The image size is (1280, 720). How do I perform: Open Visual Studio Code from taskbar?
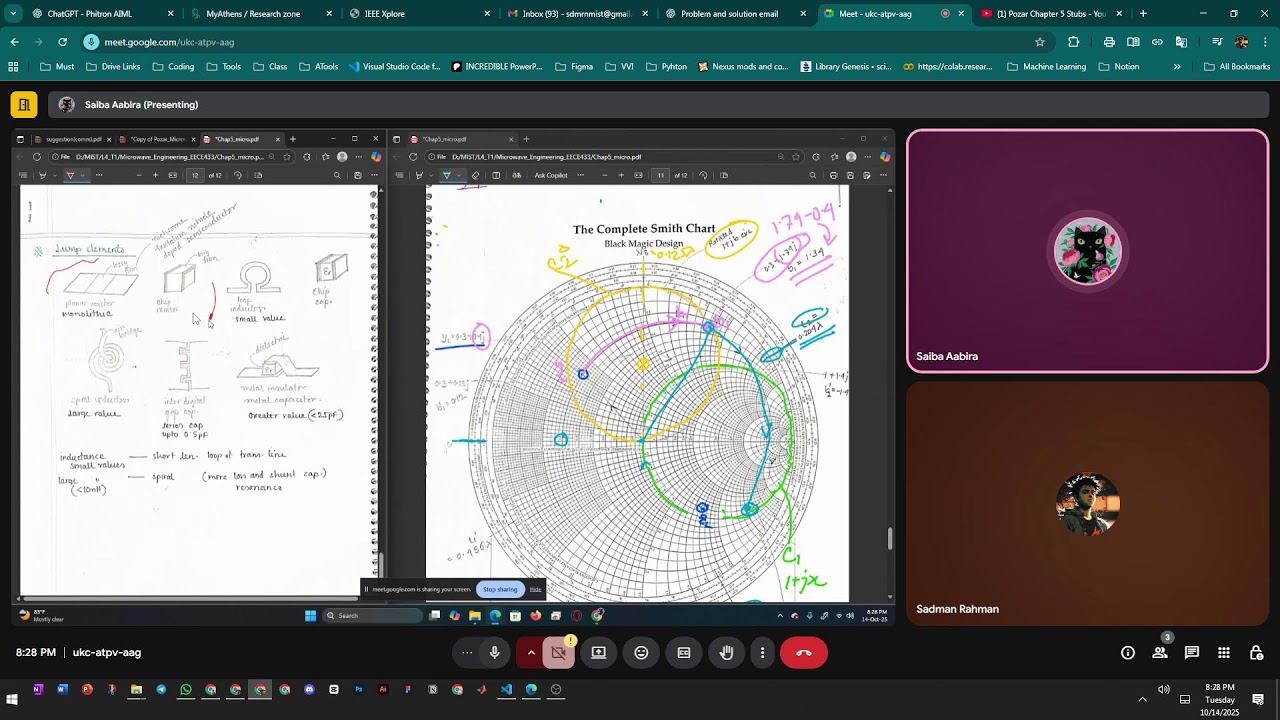(507, 689)
